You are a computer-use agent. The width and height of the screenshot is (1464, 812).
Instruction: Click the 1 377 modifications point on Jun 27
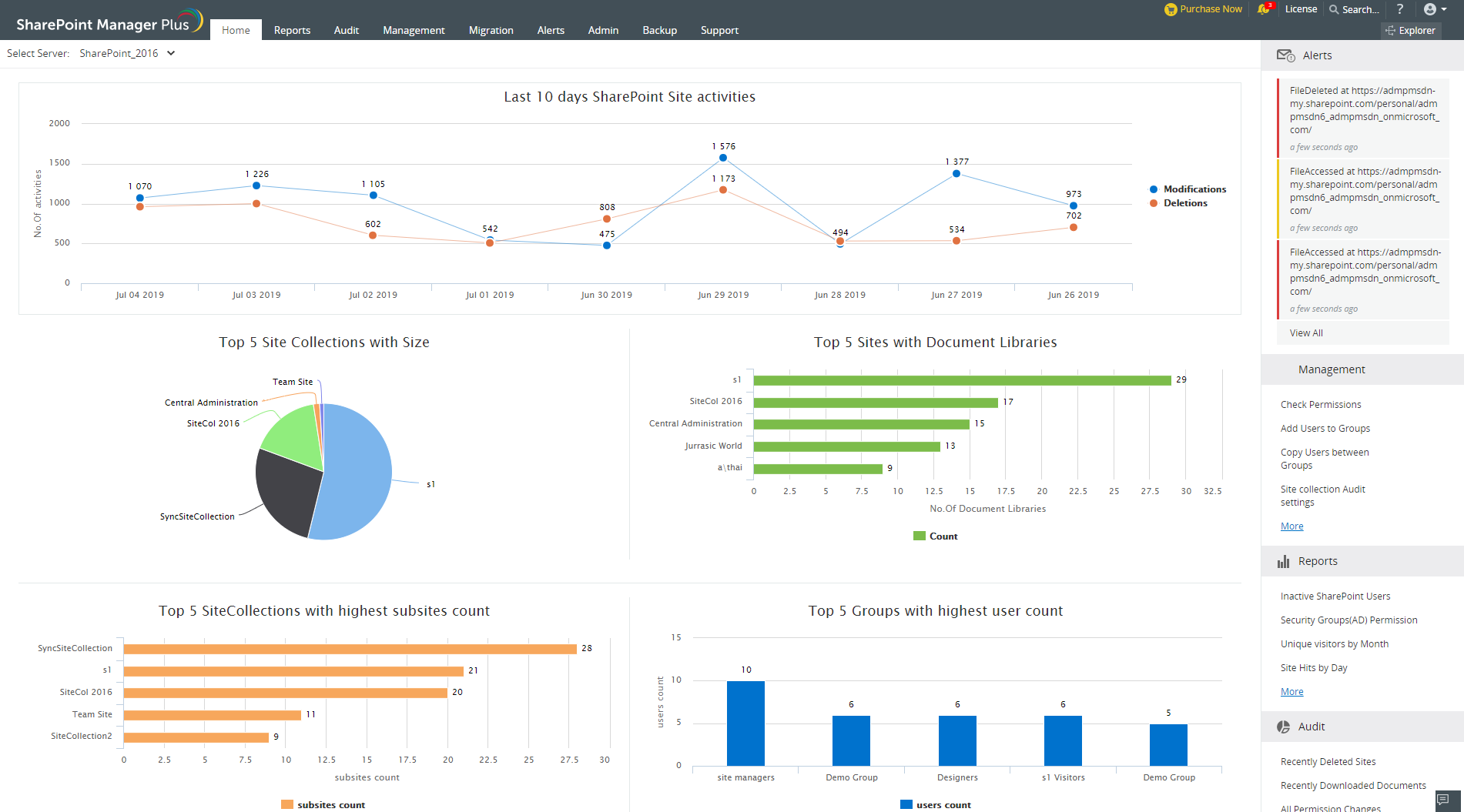point(956,173)
